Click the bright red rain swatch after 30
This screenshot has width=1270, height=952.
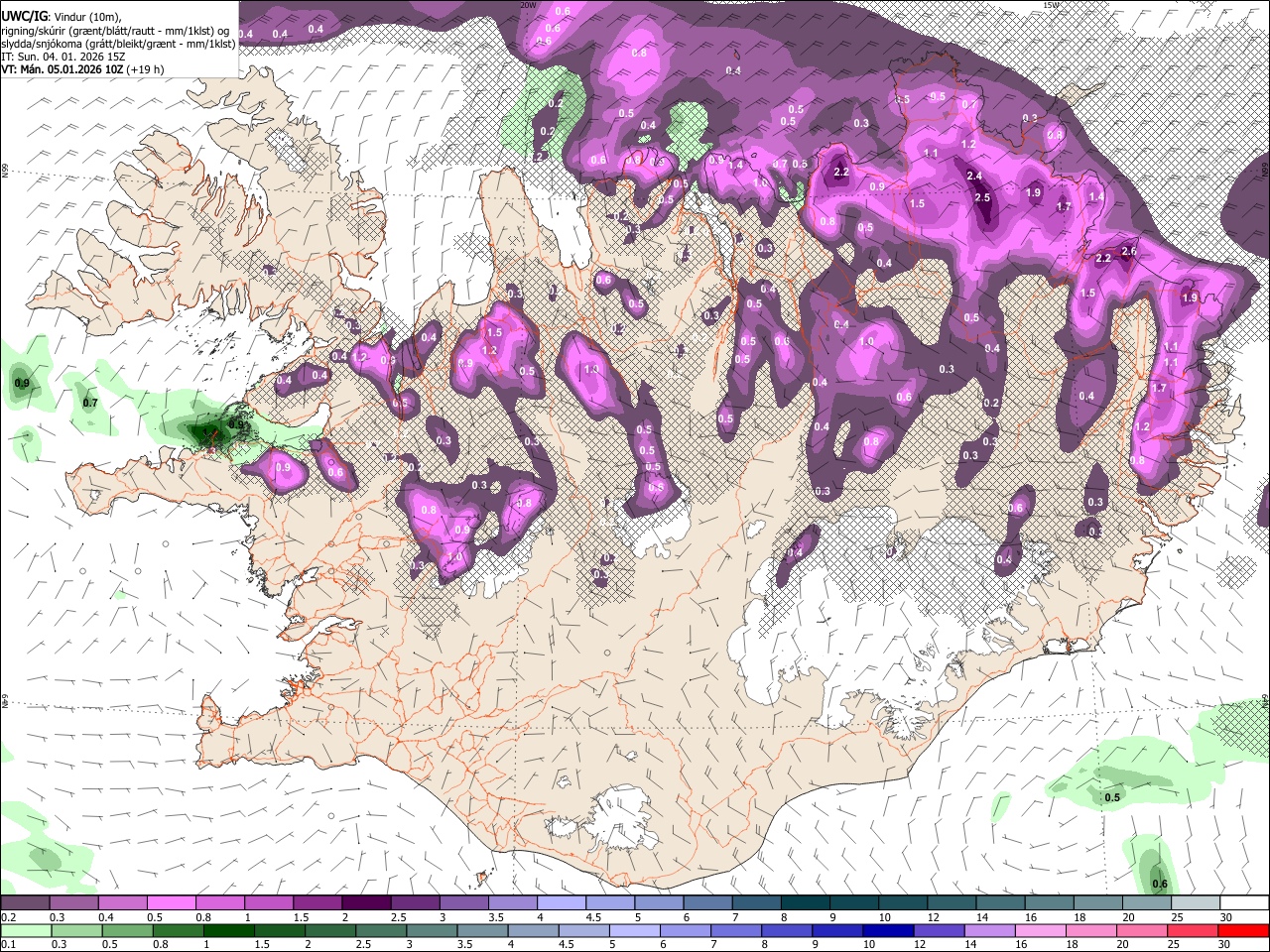coord(1242,930)
